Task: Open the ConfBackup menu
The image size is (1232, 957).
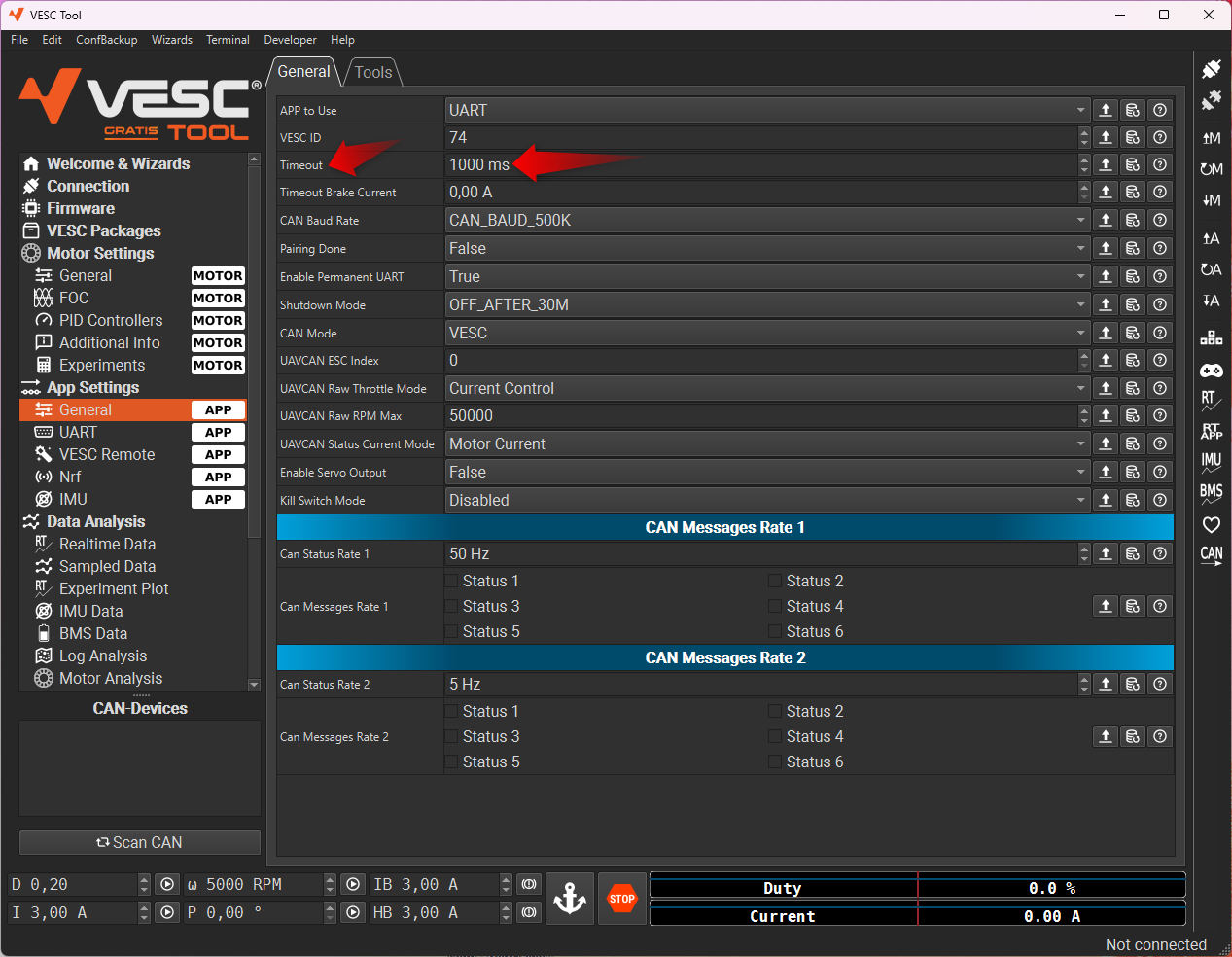Action: click(107, 40)
